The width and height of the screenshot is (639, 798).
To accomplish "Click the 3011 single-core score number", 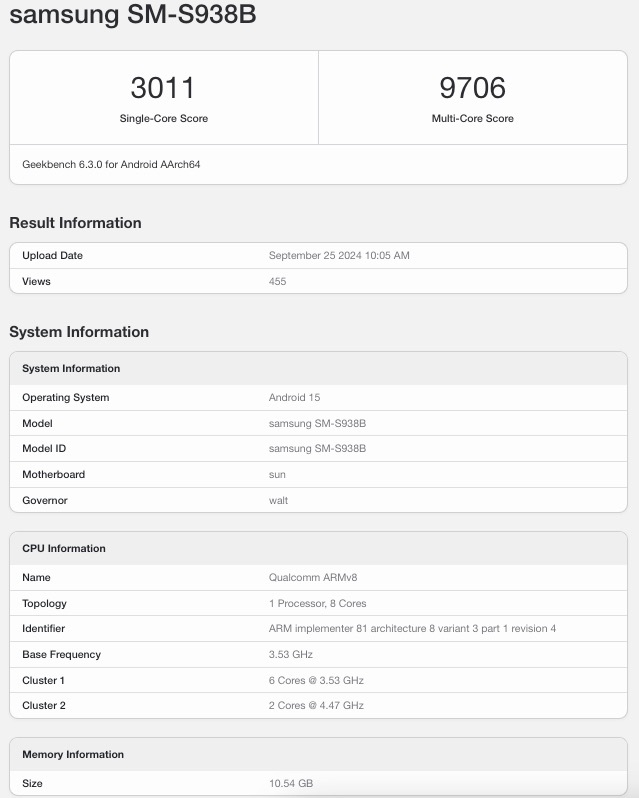I will [163, 88].
